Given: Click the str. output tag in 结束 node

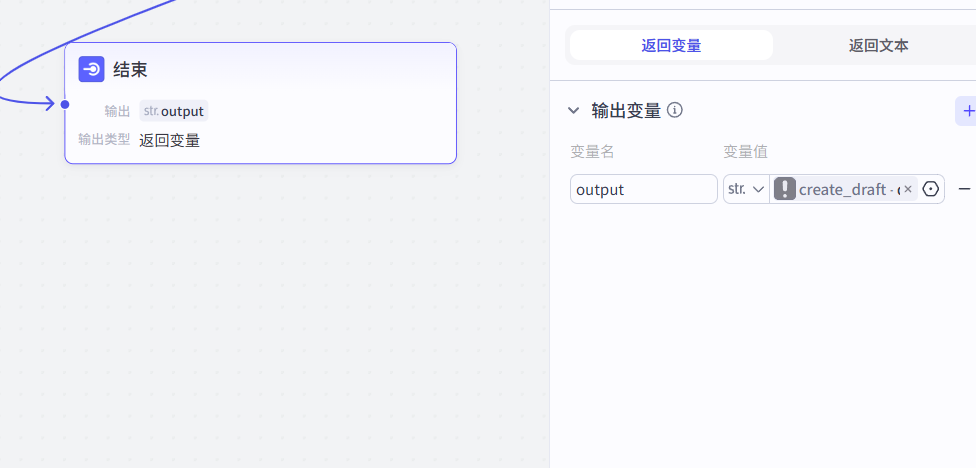Looking at the screenshot, I should tap(174, 111).
